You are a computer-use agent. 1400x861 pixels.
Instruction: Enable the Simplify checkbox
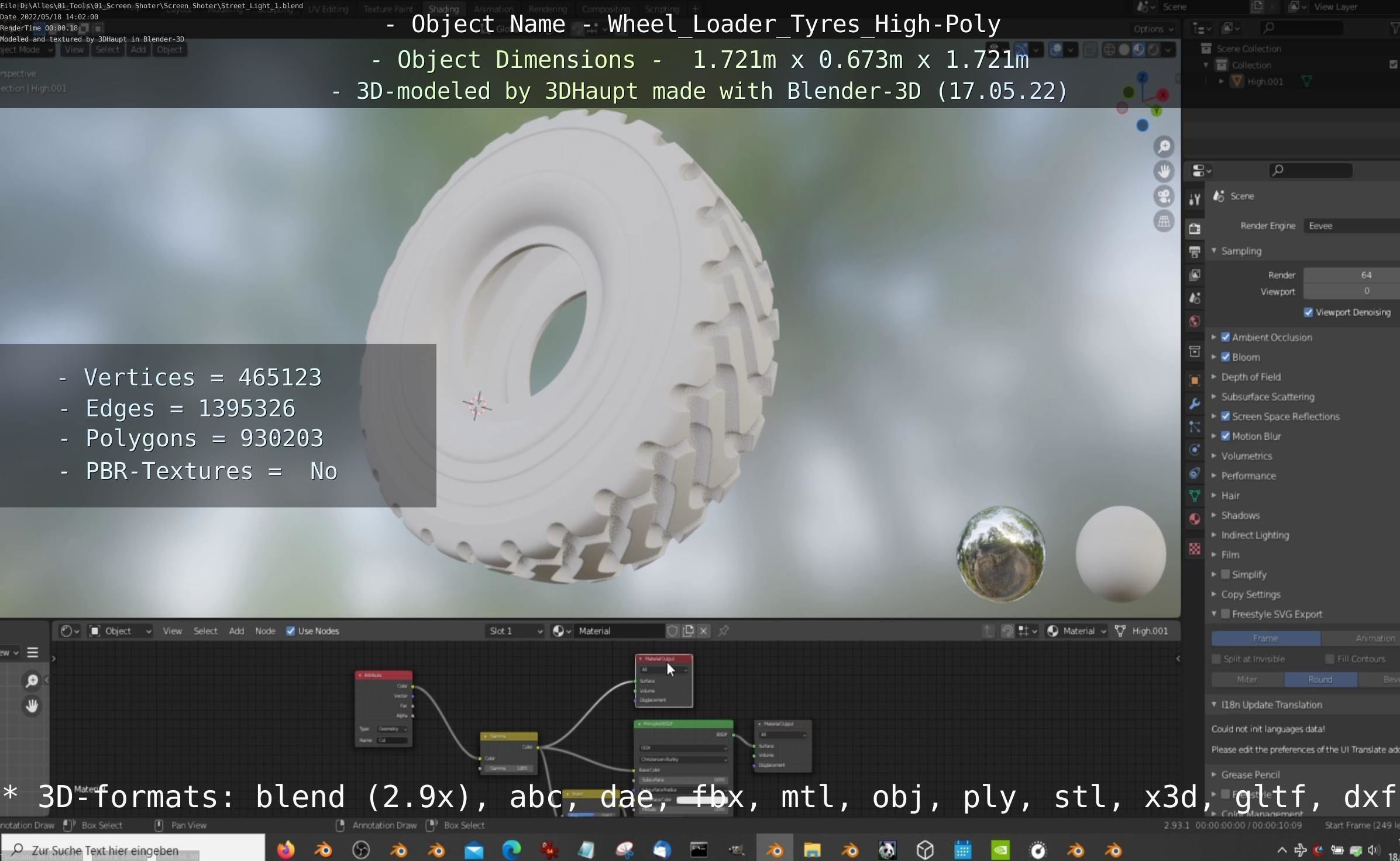pos(1226,574)
